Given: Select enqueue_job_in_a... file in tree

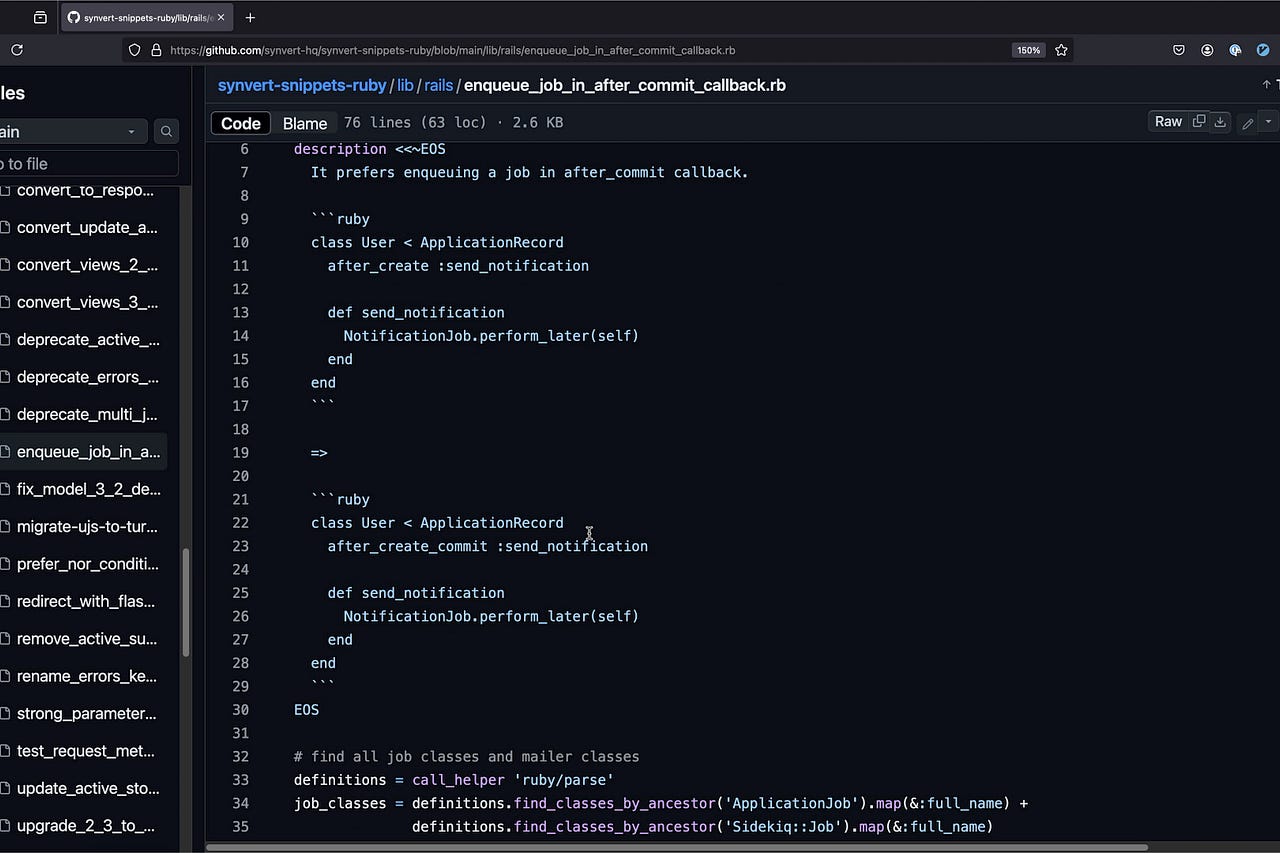Looking at the screenshot, I should pyautogui.click(x=84, y=452).
